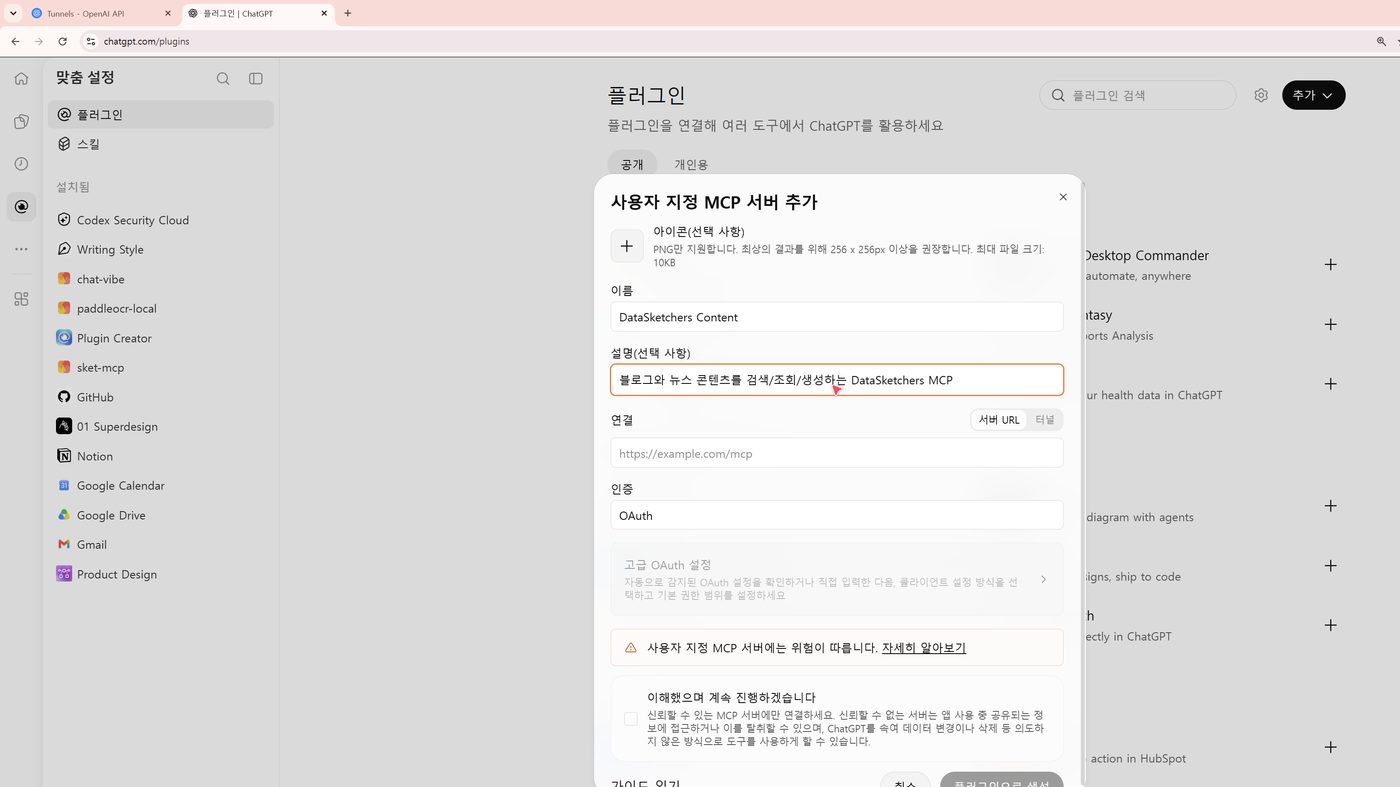Image resolution: width=1400 pixels, height=787 pixels.
Task: Switch connection type to 터널
Action: (1045, 420)
